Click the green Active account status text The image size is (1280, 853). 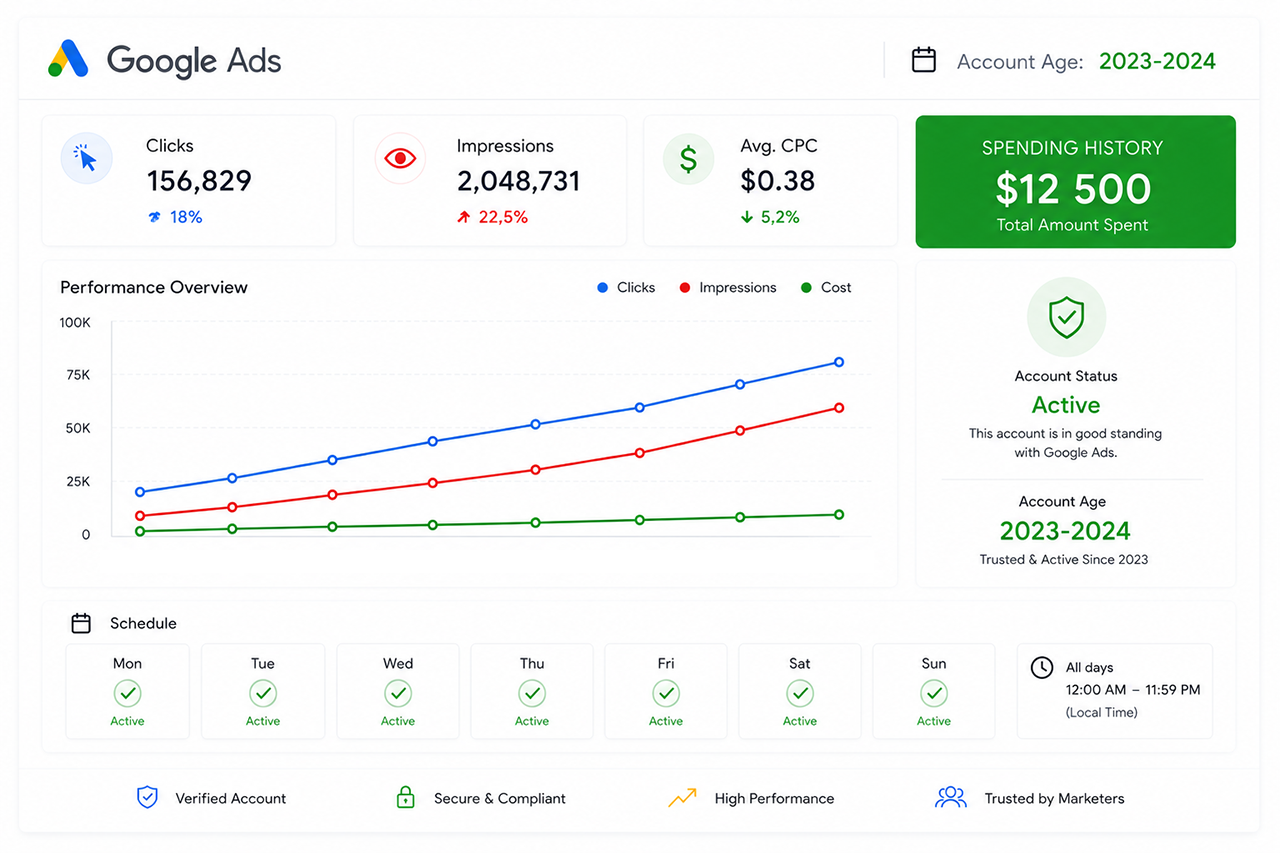point(1066,405)
